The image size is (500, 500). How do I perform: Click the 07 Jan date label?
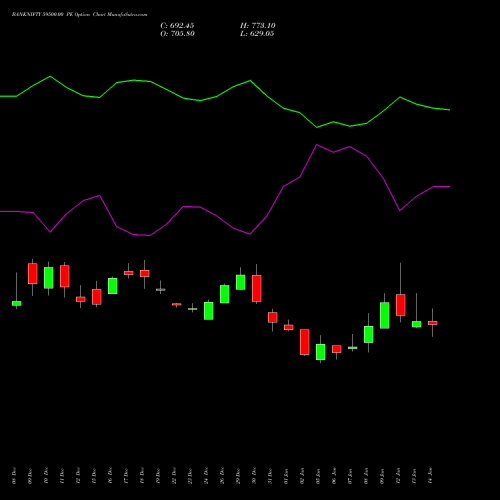tap(350, 476)
